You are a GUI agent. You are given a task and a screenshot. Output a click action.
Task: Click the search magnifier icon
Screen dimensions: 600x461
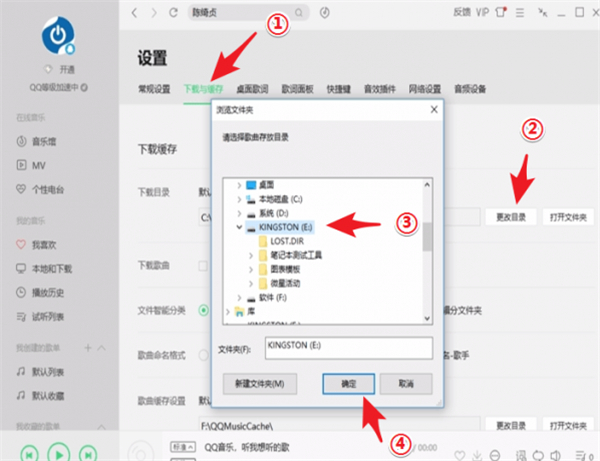[299, 13]
